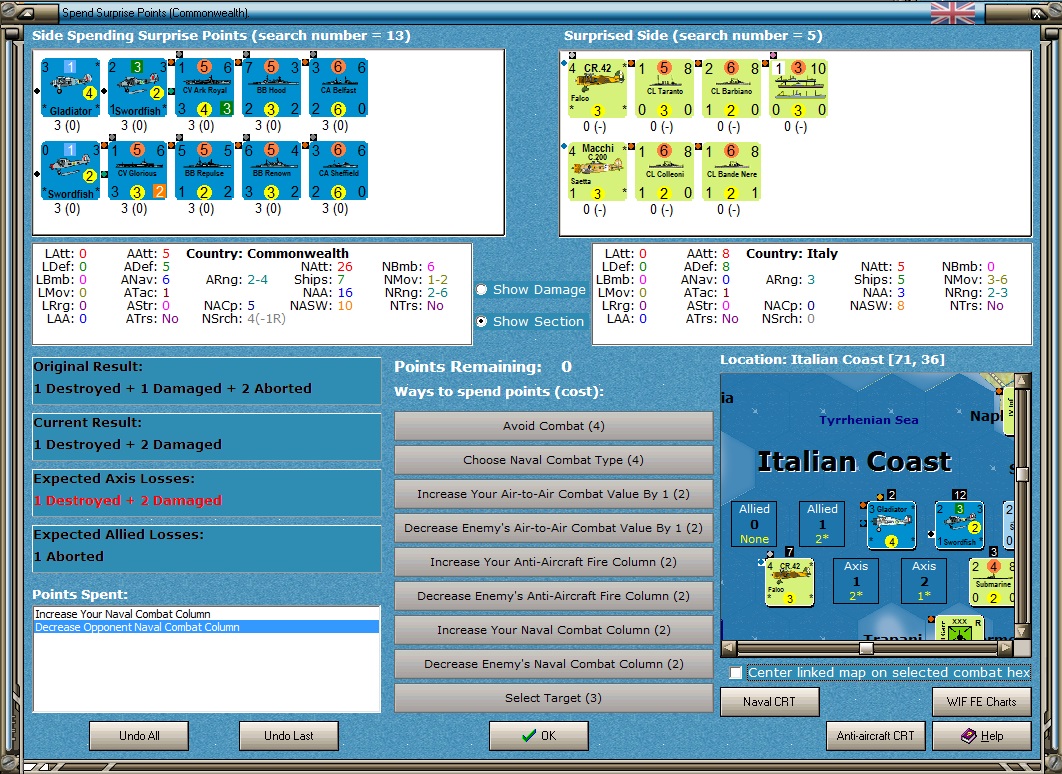Click the Select Target (3) button

(x=553, y=698)
